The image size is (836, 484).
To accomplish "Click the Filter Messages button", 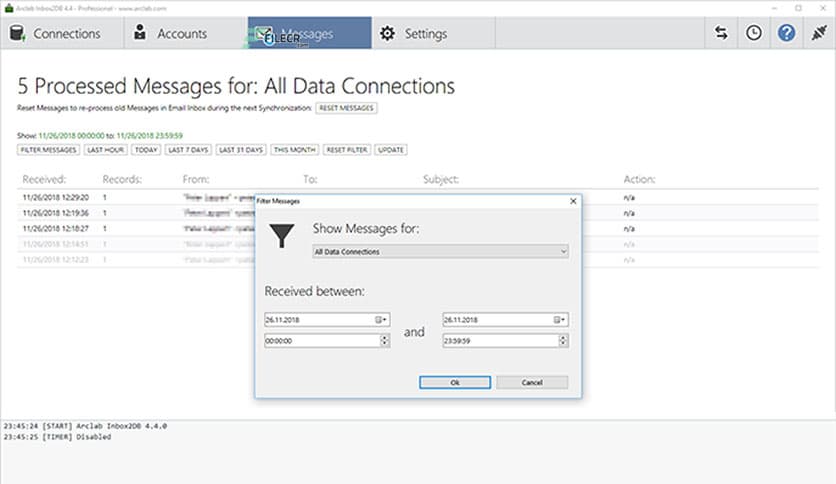I will click(x=49, y=150).
